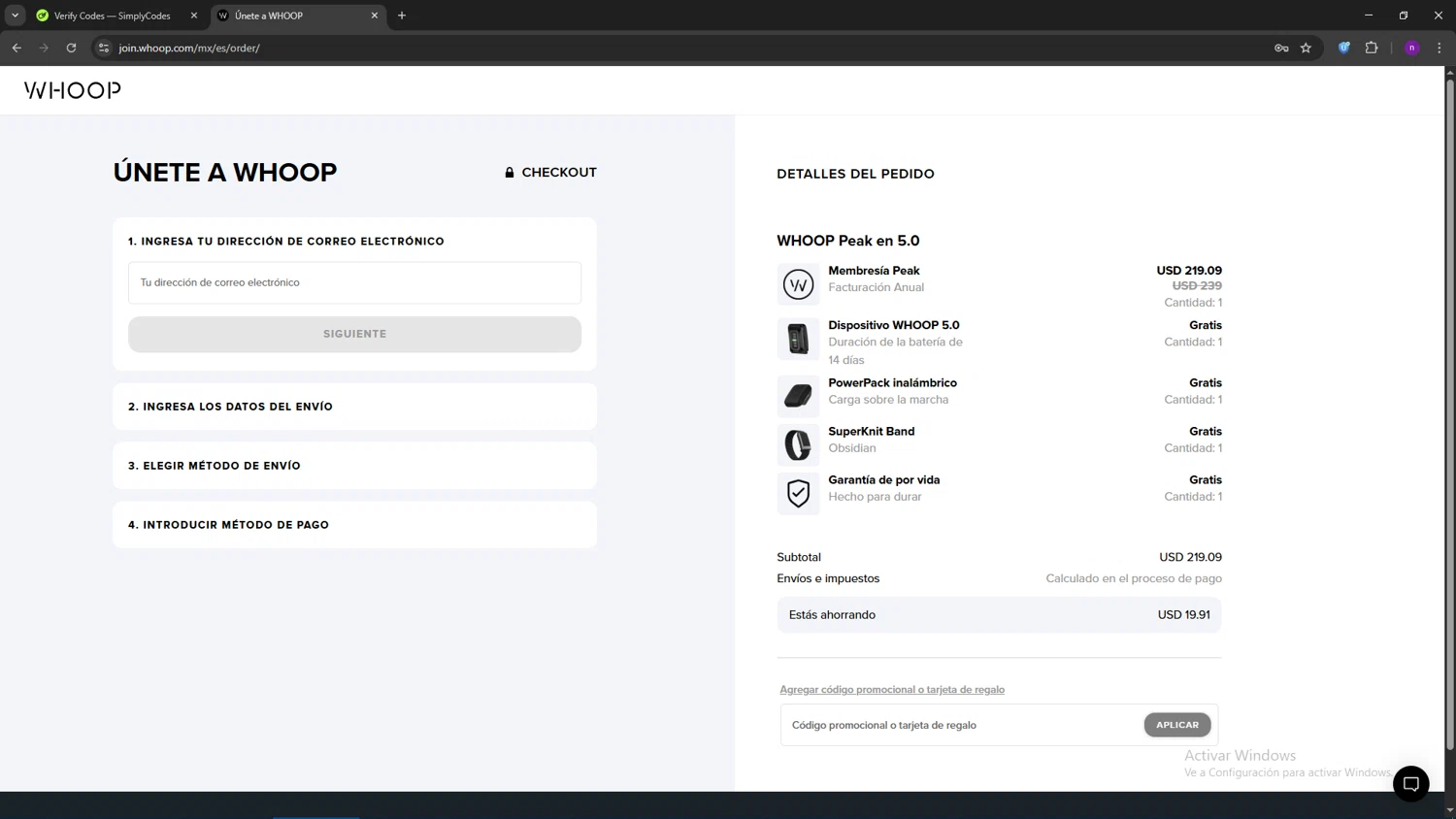Image resolution: width=1456 pixels, height=819 pixels.
Task: Open the tab search dropdown arrow
Action: pyautogui.click(x=16, y=16)
